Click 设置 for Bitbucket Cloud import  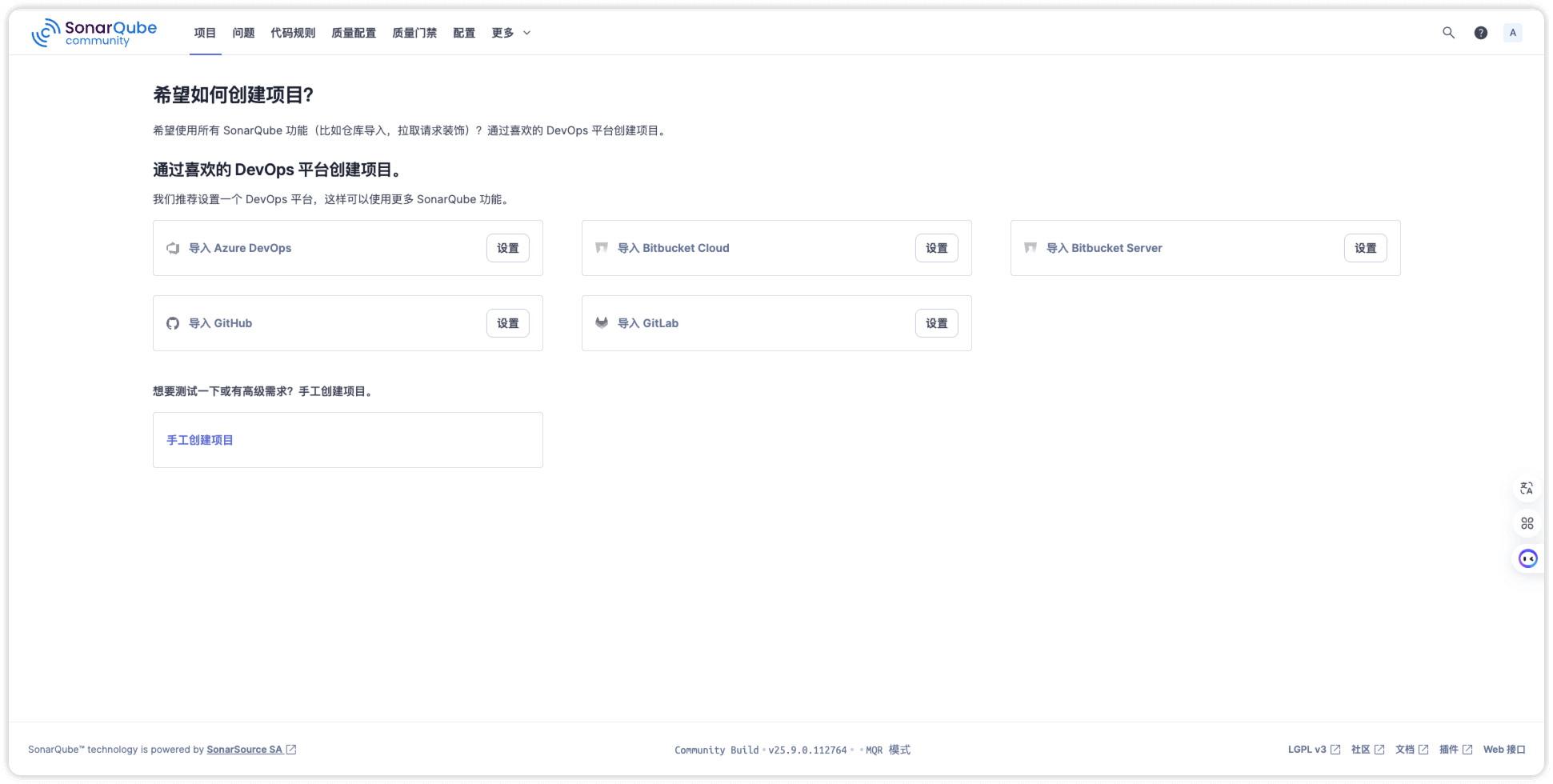(937, 248)
